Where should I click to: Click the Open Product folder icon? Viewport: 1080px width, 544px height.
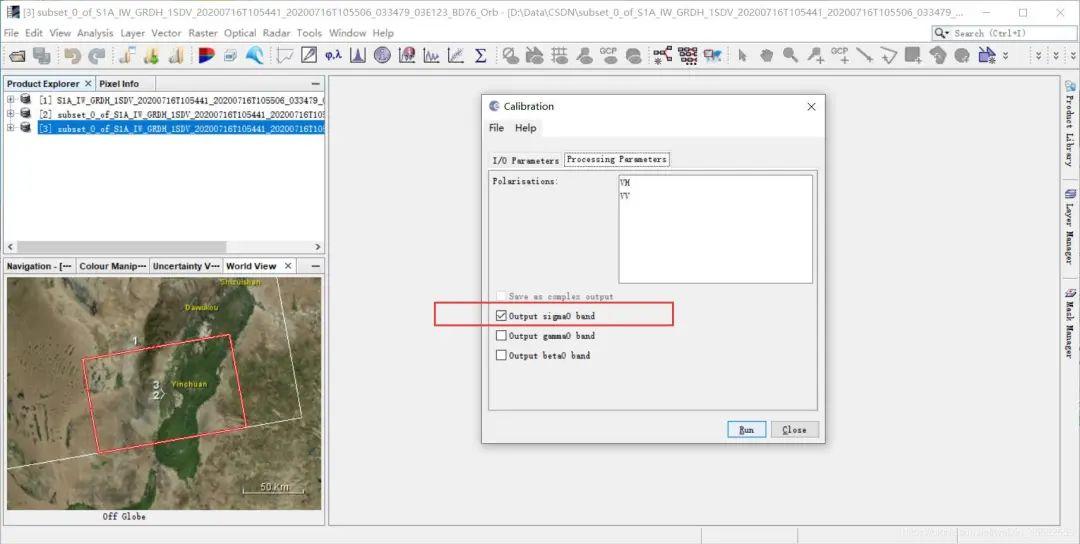[17, 56]
